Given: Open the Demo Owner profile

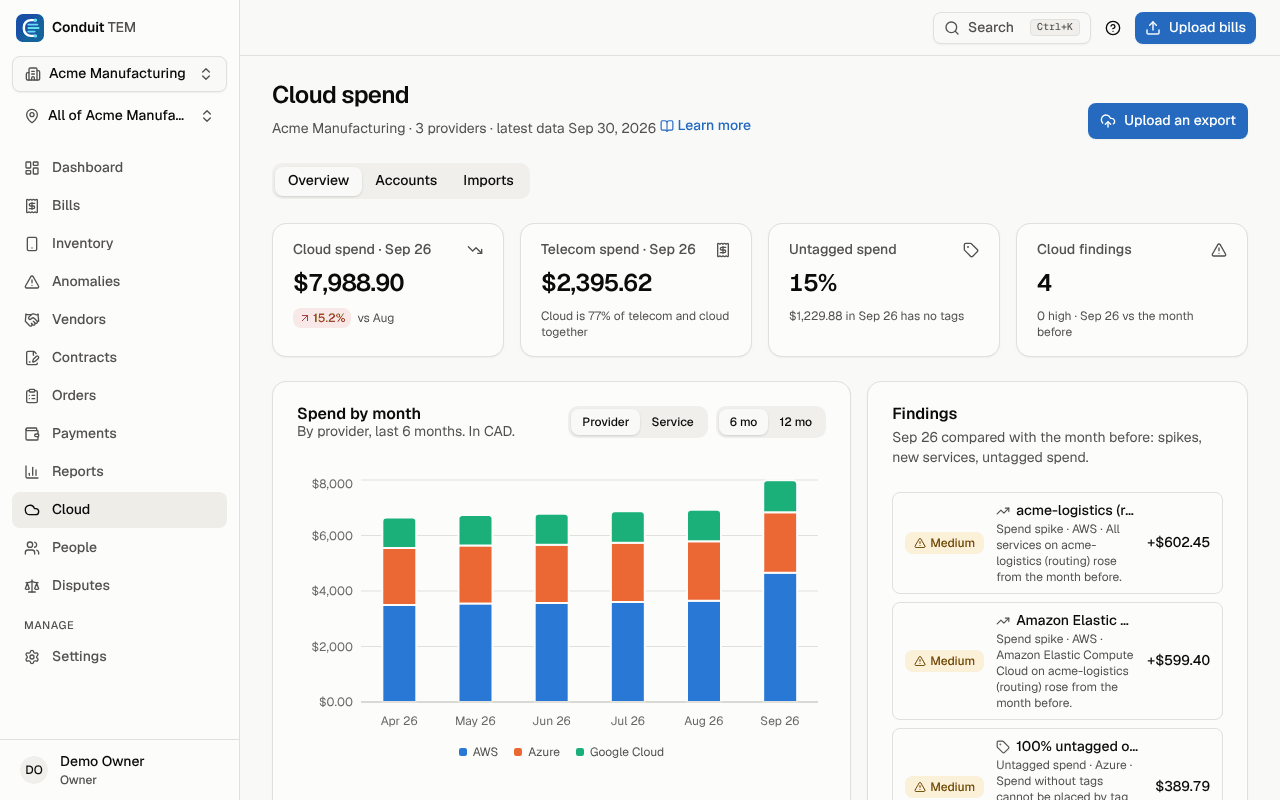Looking at the screenshot, I should [120, 770].
